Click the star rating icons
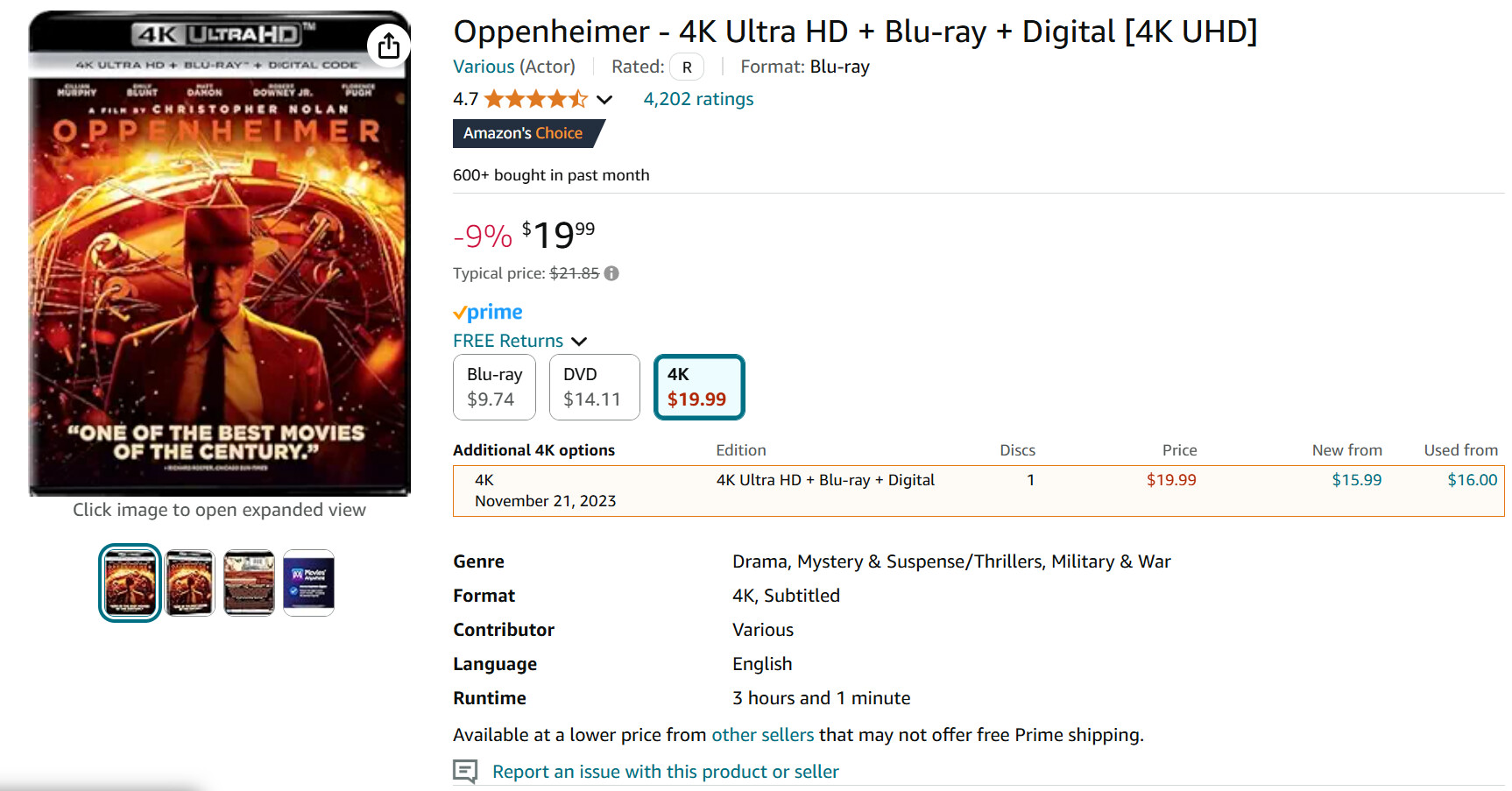This screenshot has width=1512, height=791. point(536,99)
